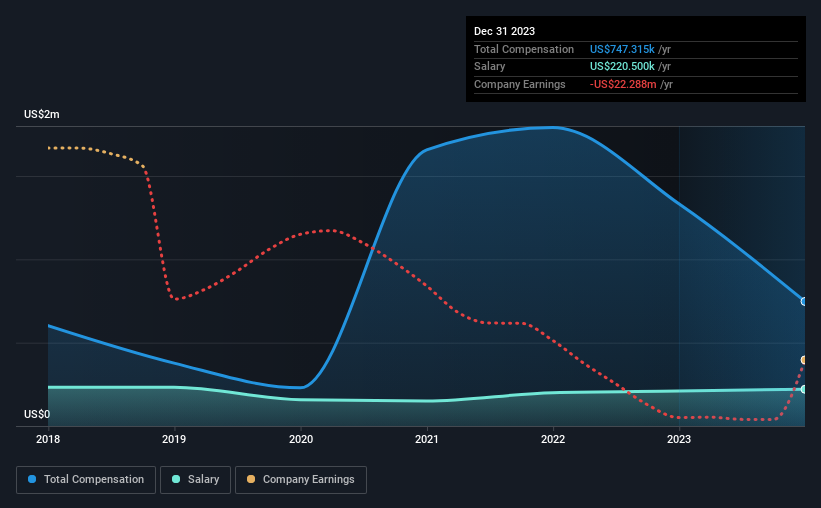
Task: Click the Company Earnings tooltip row label
Action: 519,84
